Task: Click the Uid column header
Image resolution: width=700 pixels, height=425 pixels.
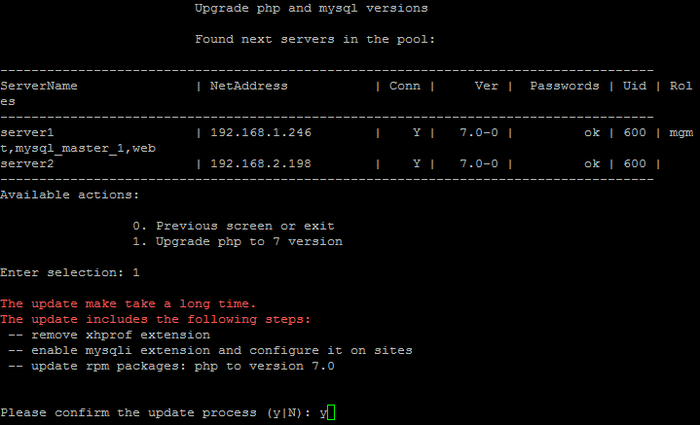Action: tap(634, 86)
